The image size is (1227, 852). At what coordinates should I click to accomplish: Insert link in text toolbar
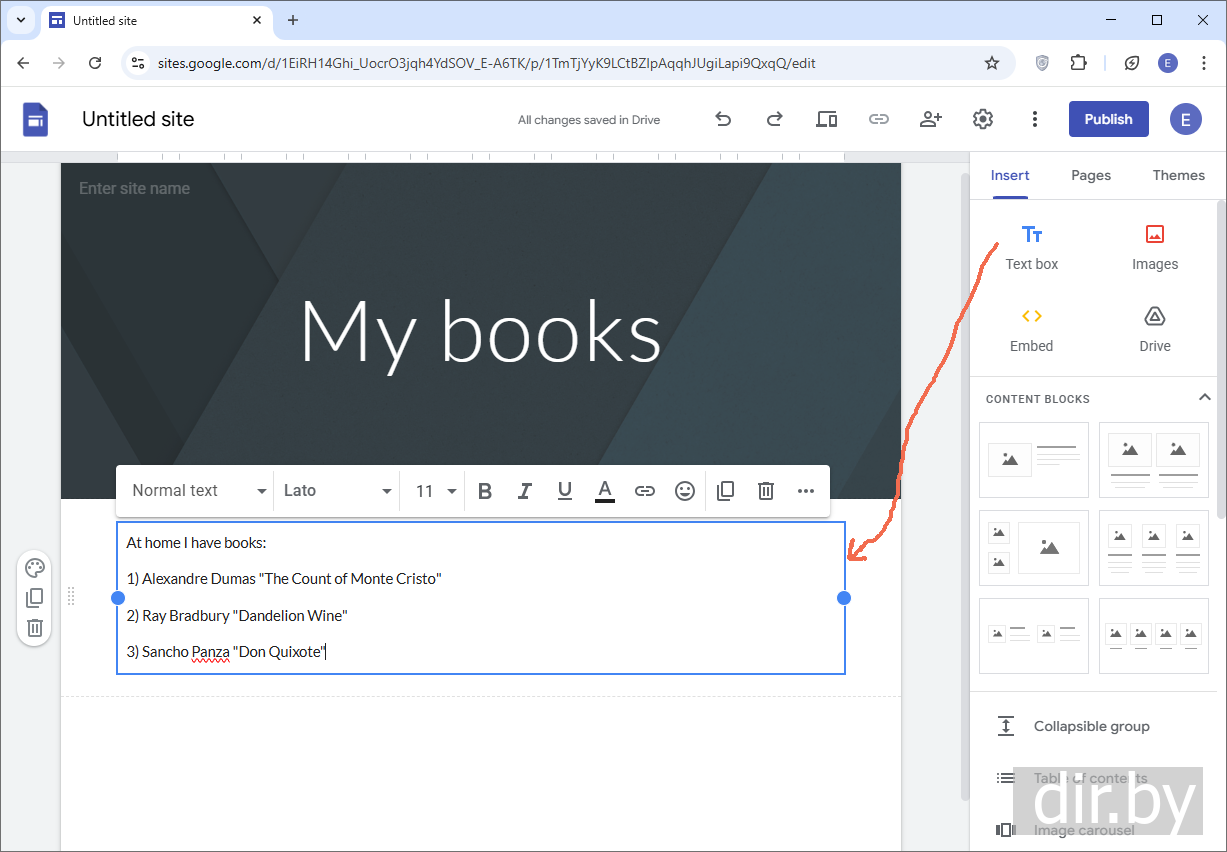[x=645, y=491]
